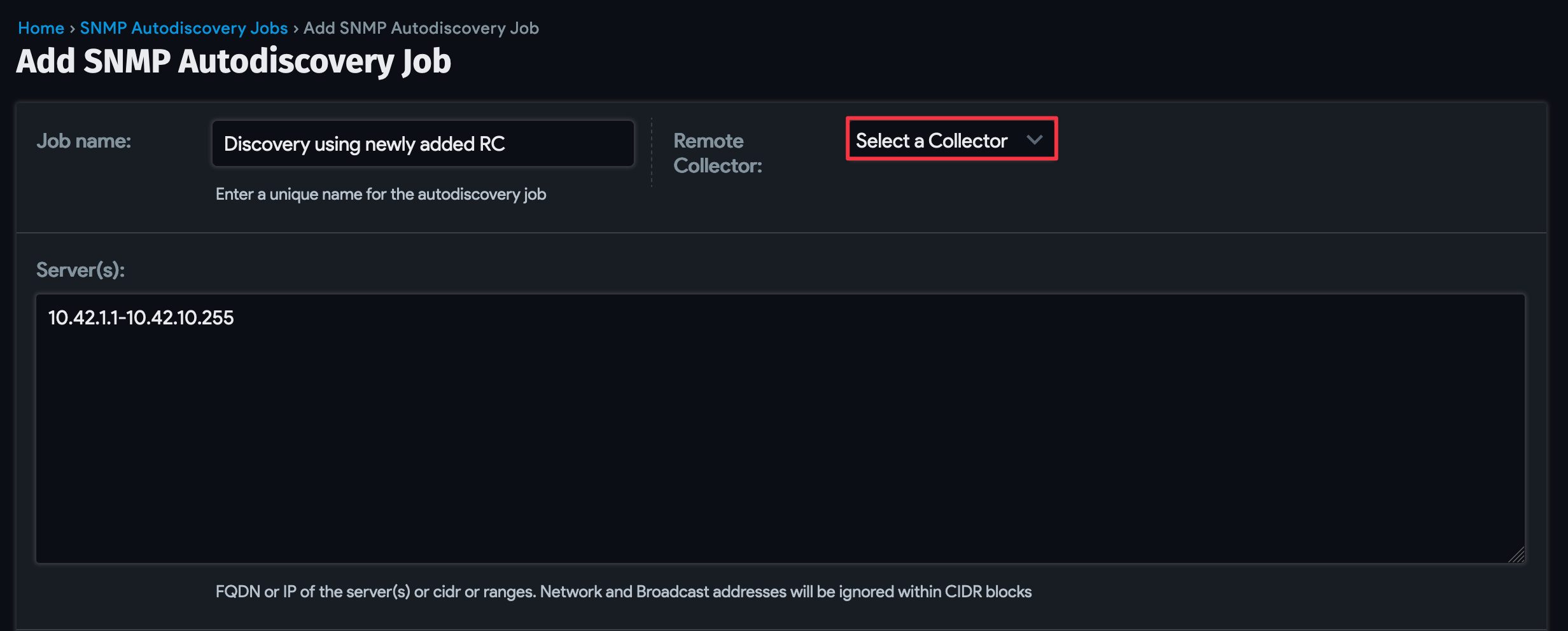Click the unique name helper text
Image resolution: width=1568 pixels, height=631 pixels.
(381, 194)
